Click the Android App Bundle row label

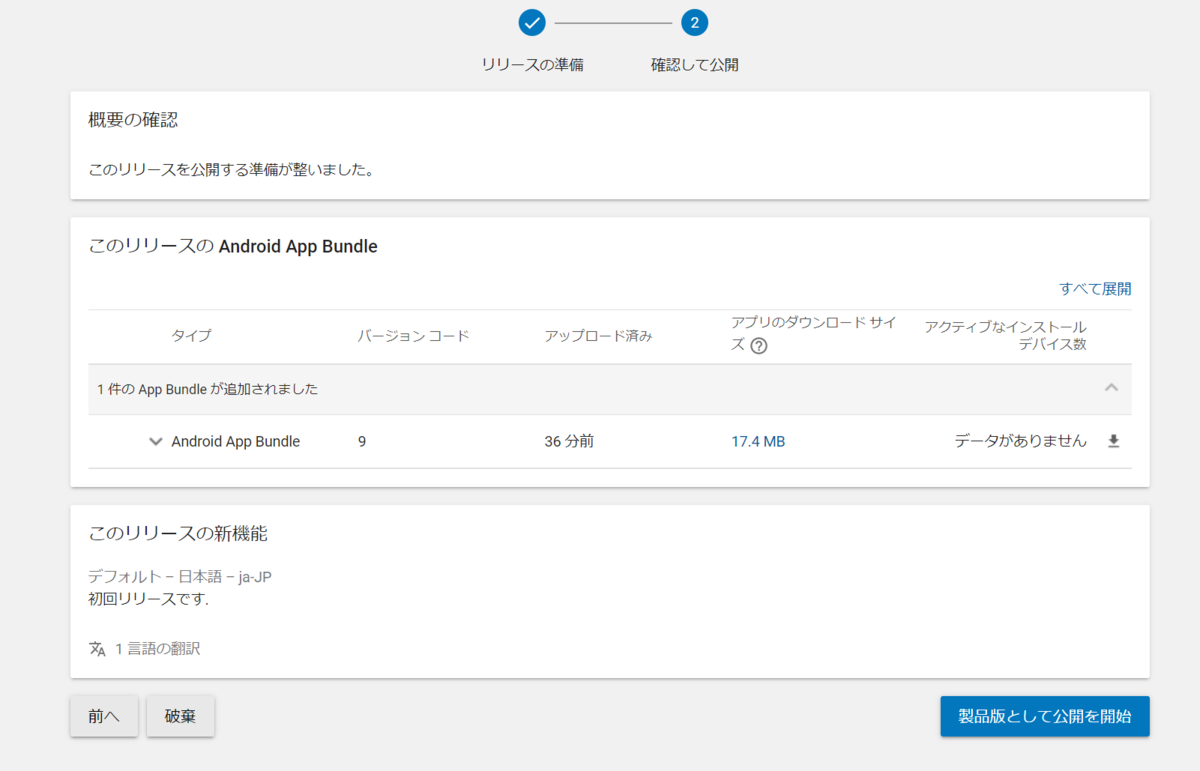tap(236, 441)
